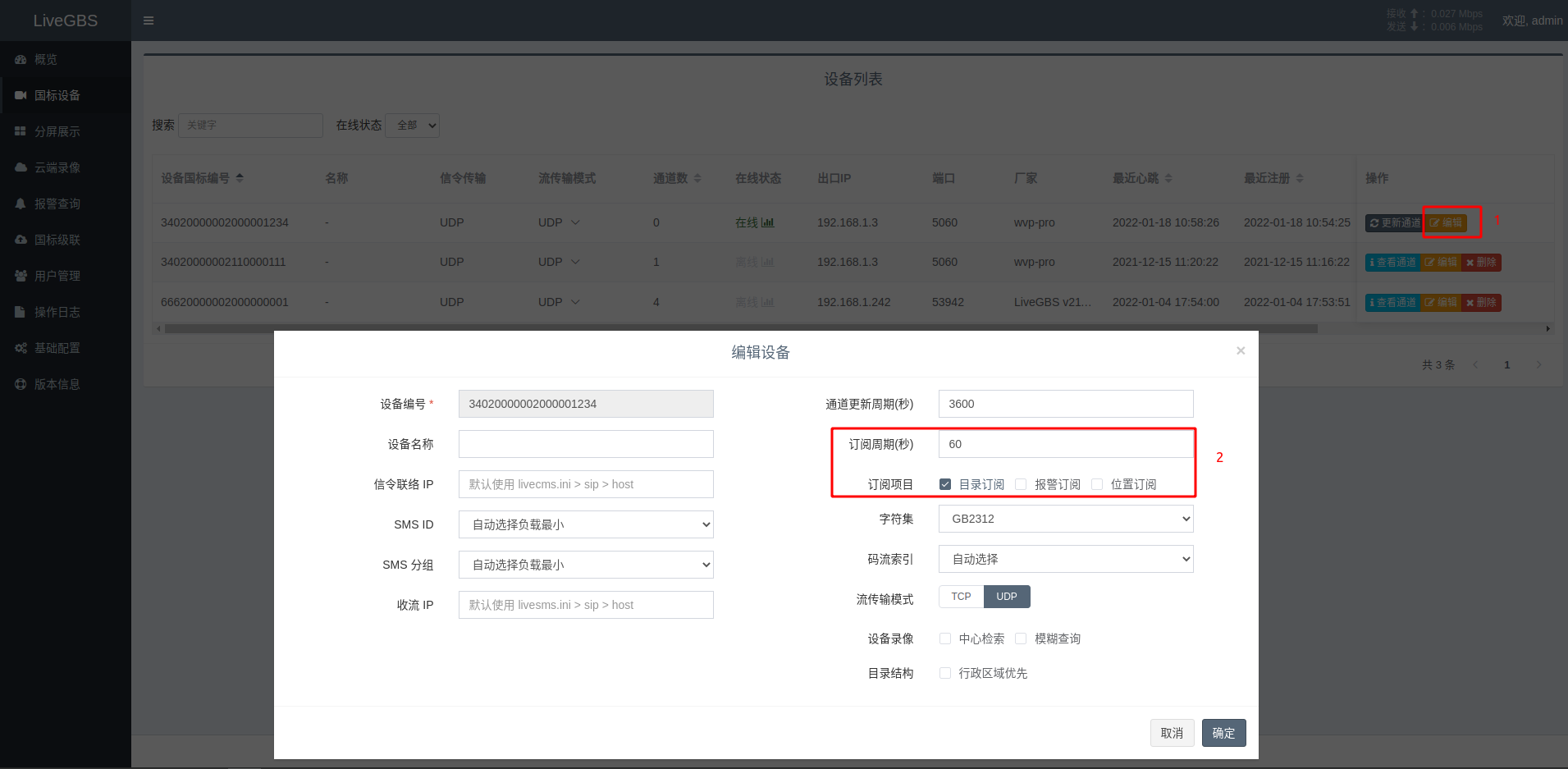
Task: Click the 取消 button
Action: [x=1172, y=733]
